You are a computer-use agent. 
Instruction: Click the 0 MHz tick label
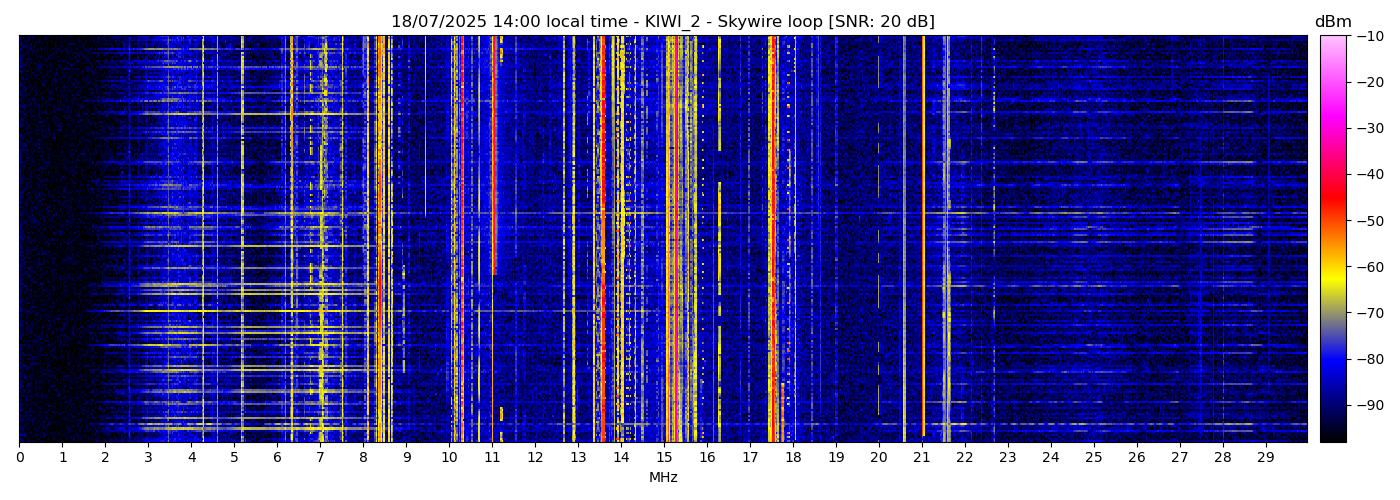19,457
